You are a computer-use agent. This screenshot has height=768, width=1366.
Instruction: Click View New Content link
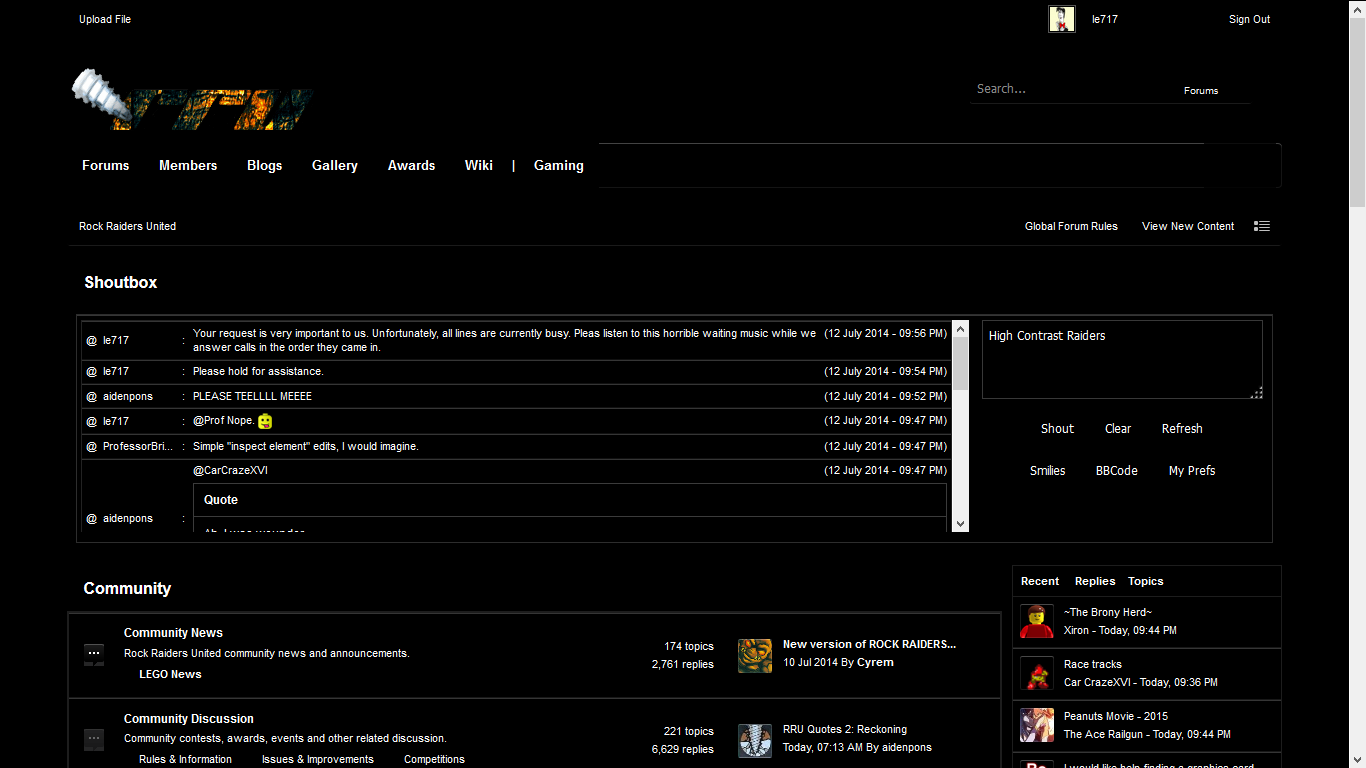click(1188, 226)
